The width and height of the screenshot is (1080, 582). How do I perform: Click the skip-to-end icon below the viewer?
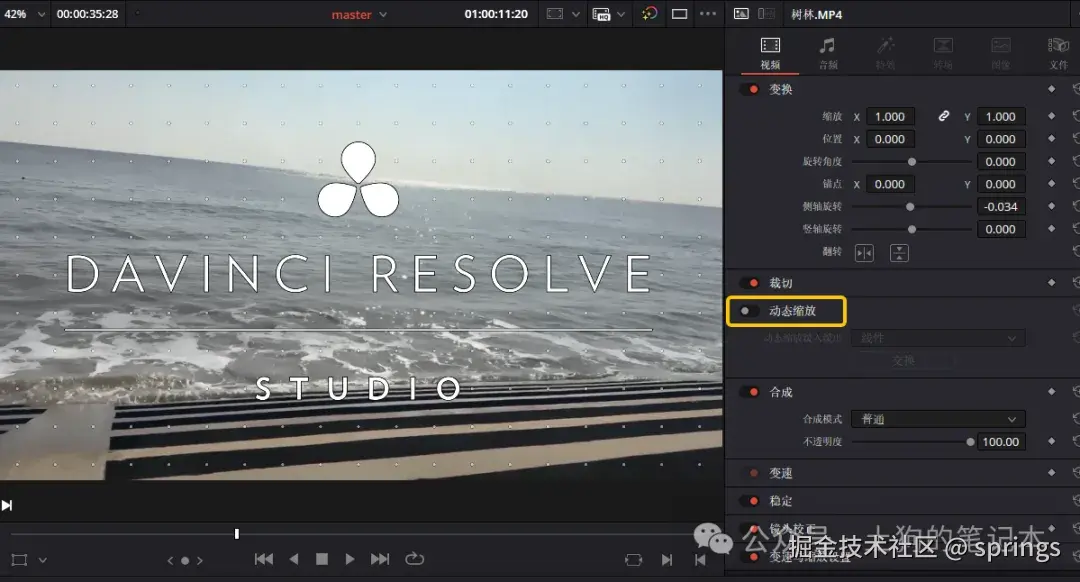7,506
